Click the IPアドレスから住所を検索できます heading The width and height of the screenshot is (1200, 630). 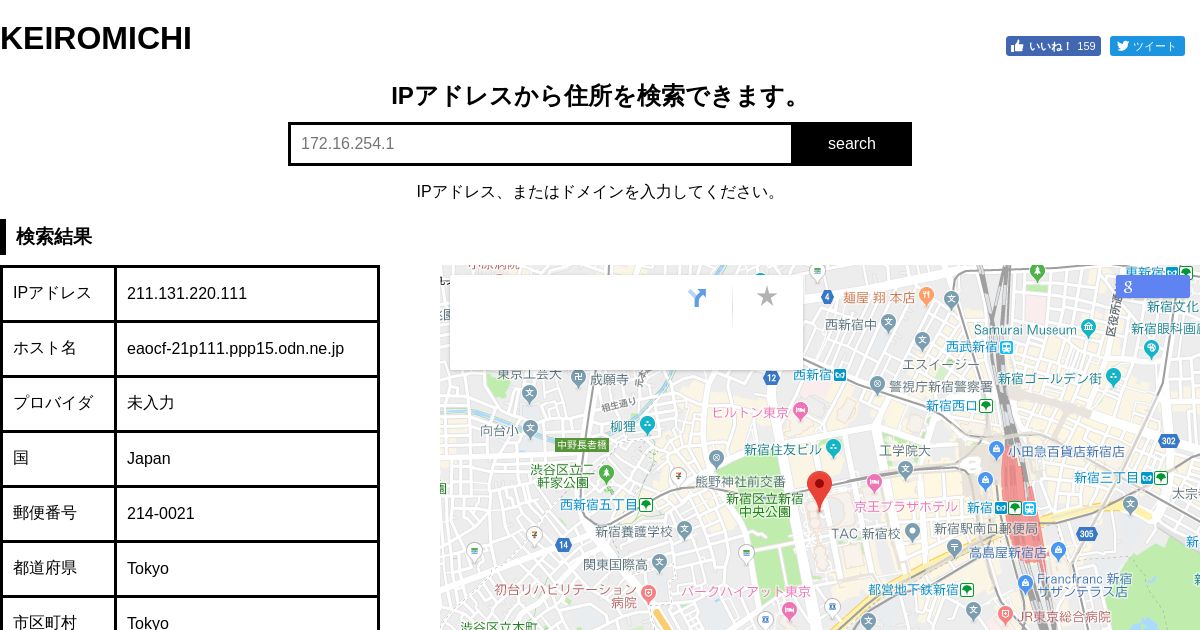(600, 96)
